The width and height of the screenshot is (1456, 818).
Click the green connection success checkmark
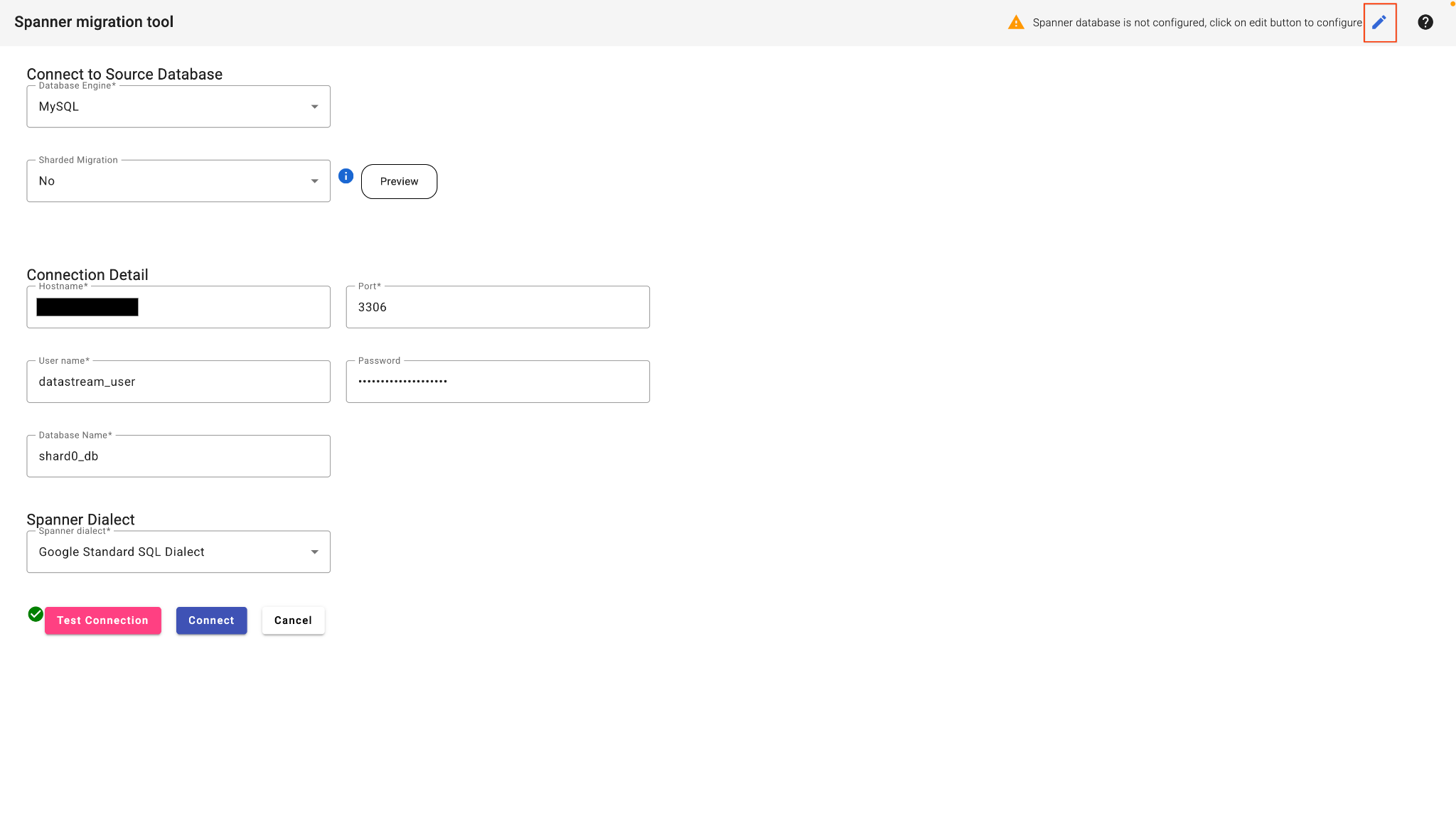[x=36, y=614]
